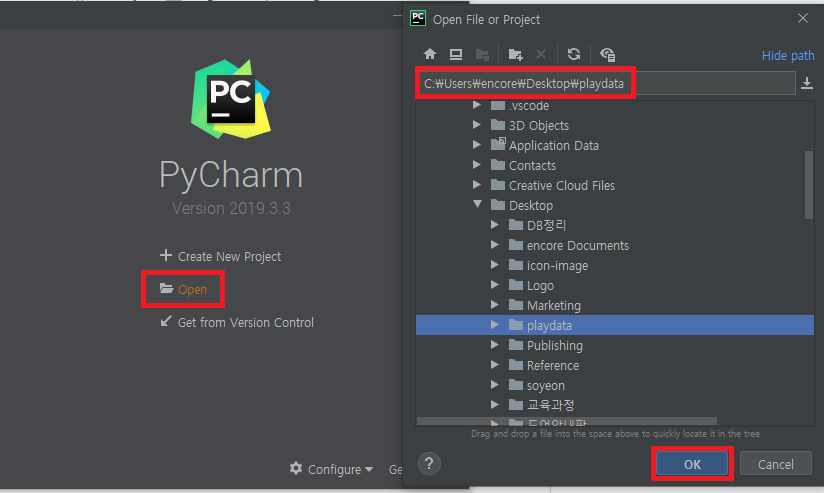Viewport: 824px width, 493px height.
Task: Refresh the file tree
Action: click(574, 54)
